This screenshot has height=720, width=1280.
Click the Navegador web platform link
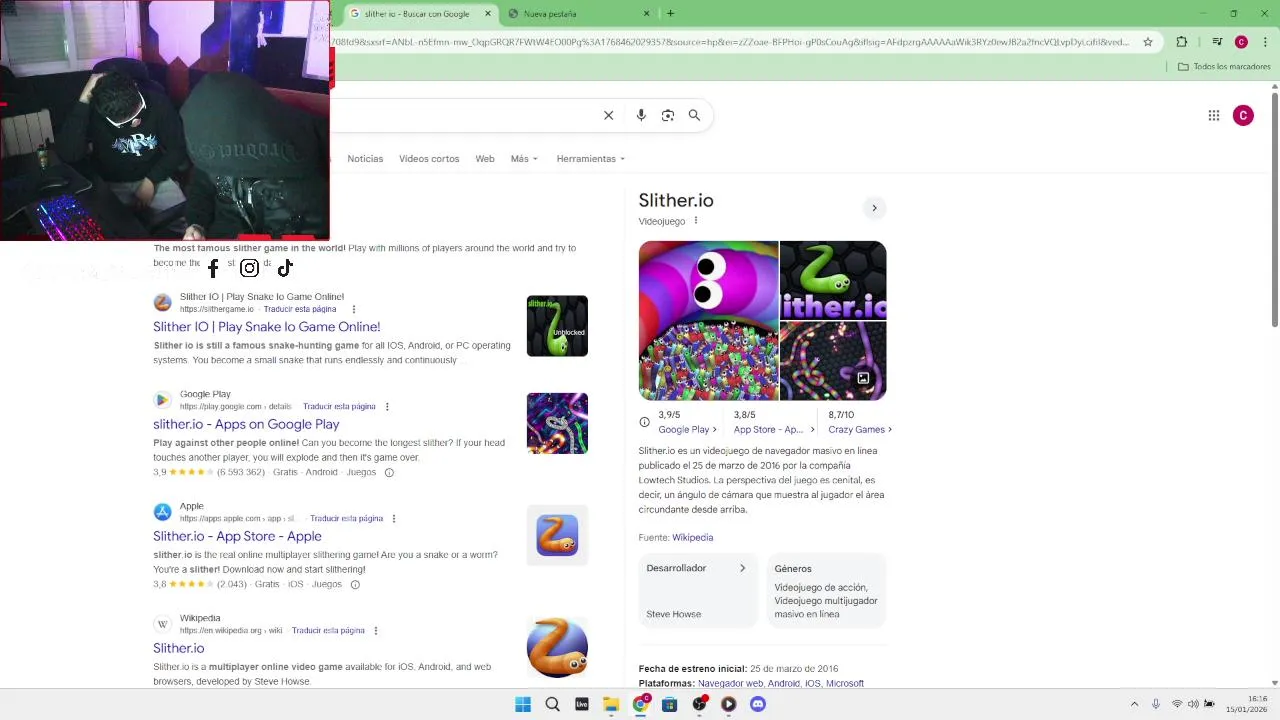pos(730,683)
